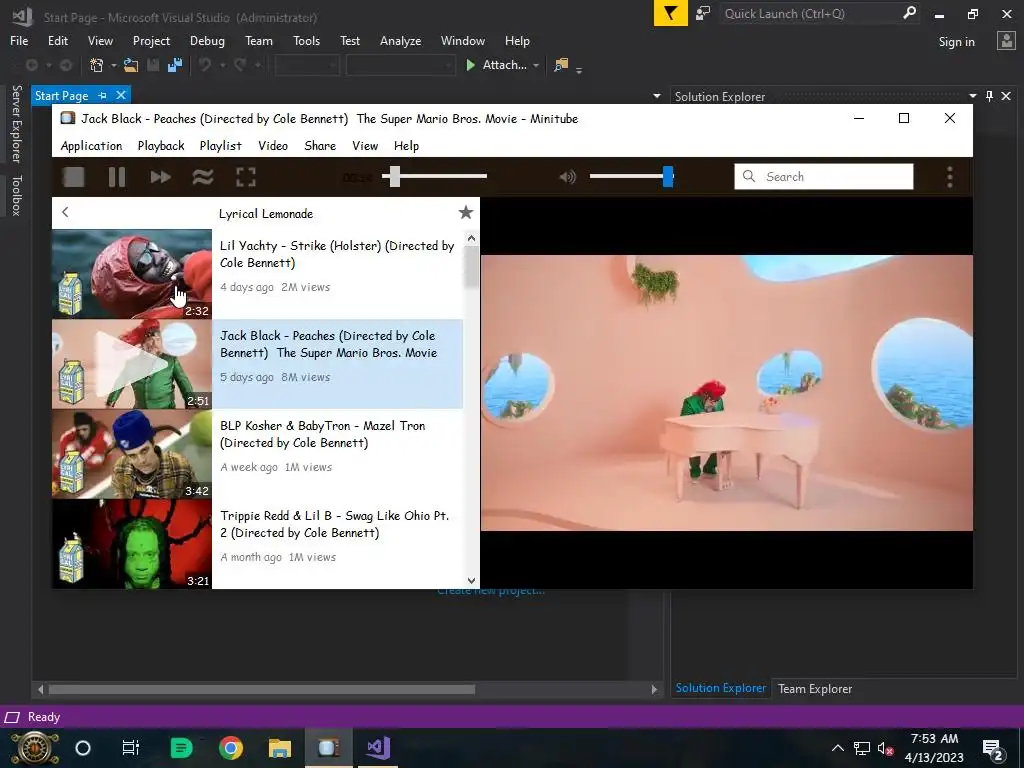Open Minitube three-dot options menu
Viewport: 1024px width, 768px height.
tap(950, 177)
